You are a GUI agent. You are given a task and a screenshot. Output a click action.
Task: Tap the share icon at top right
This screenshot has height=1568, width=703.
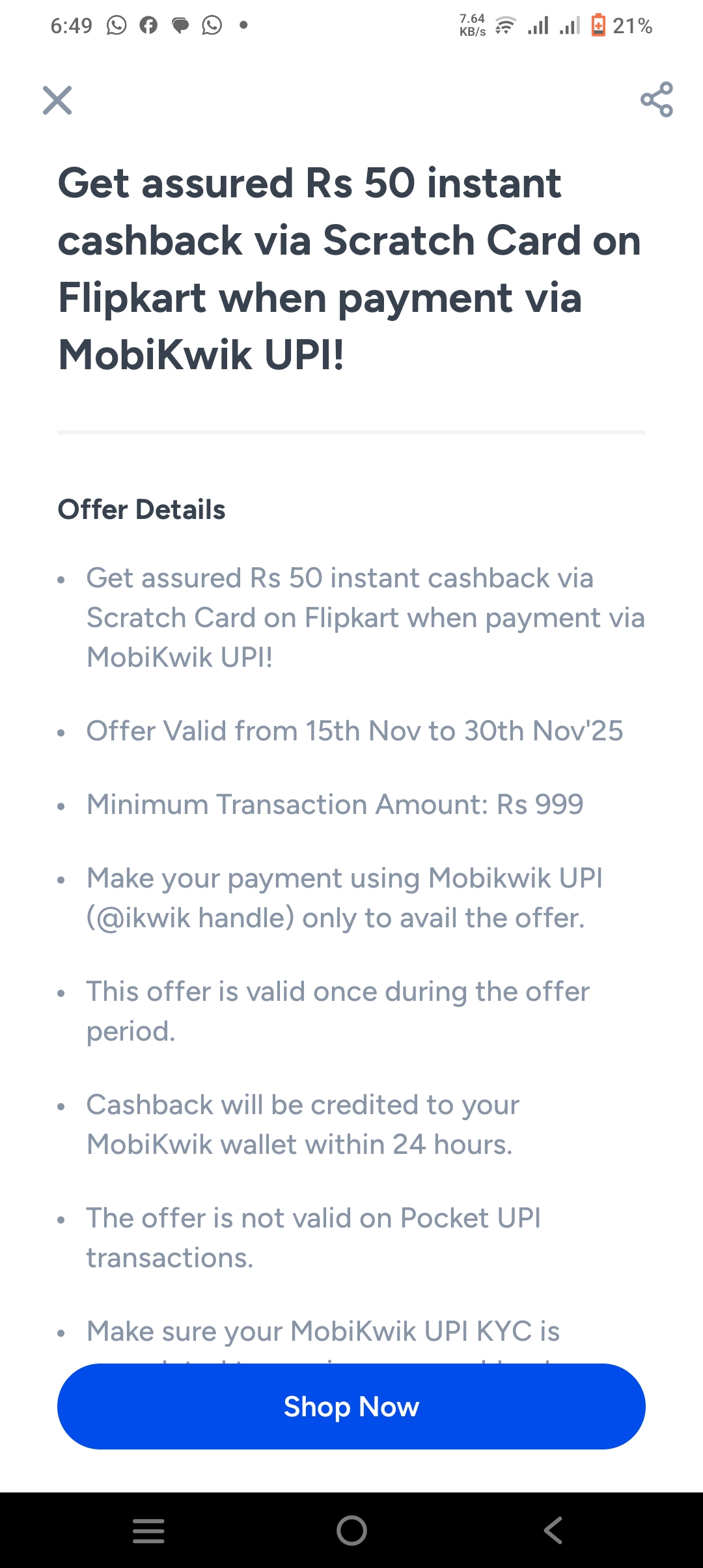(656, 100)
